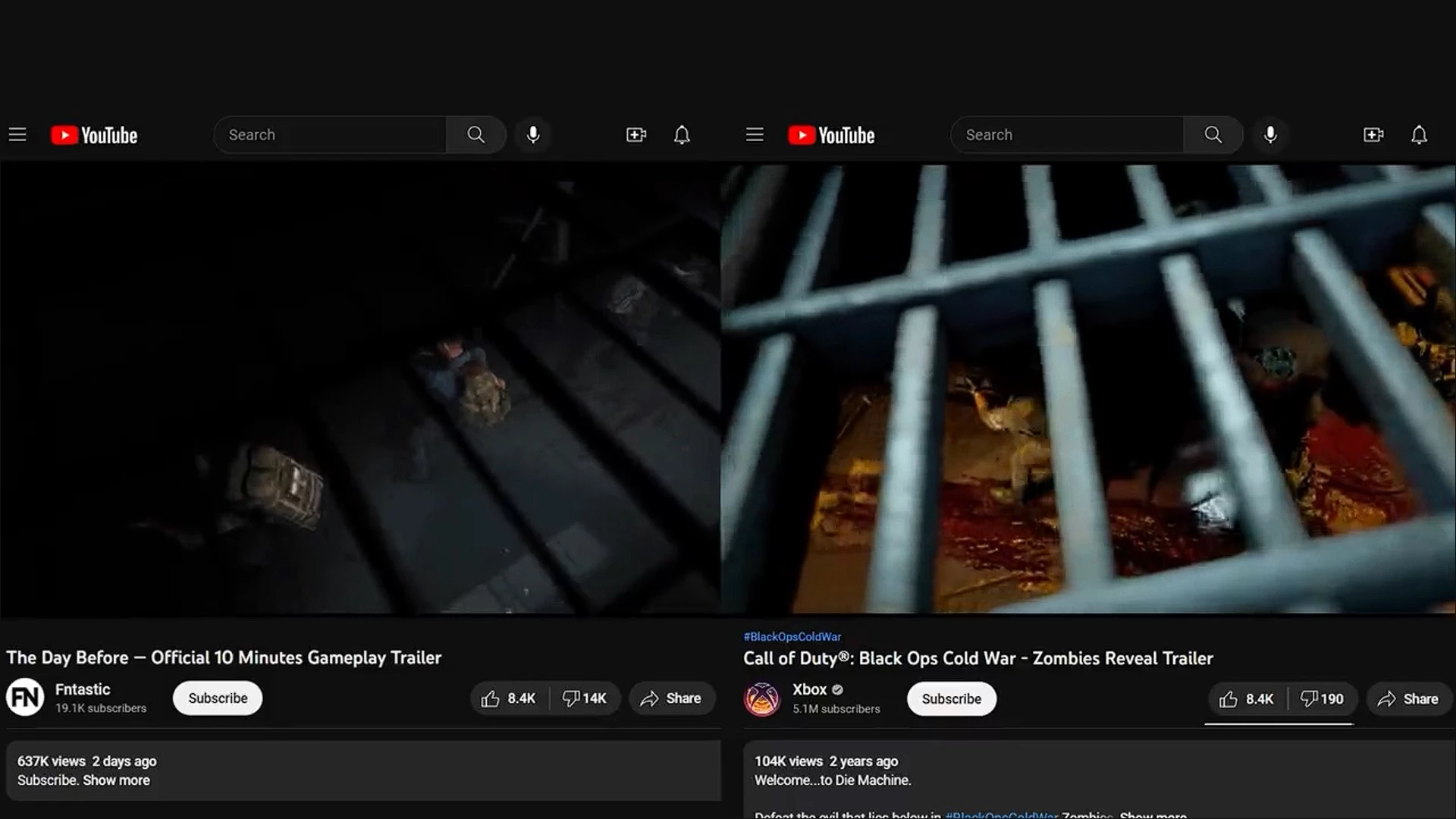Subscribe to the Xbox channel

(952, 699)
